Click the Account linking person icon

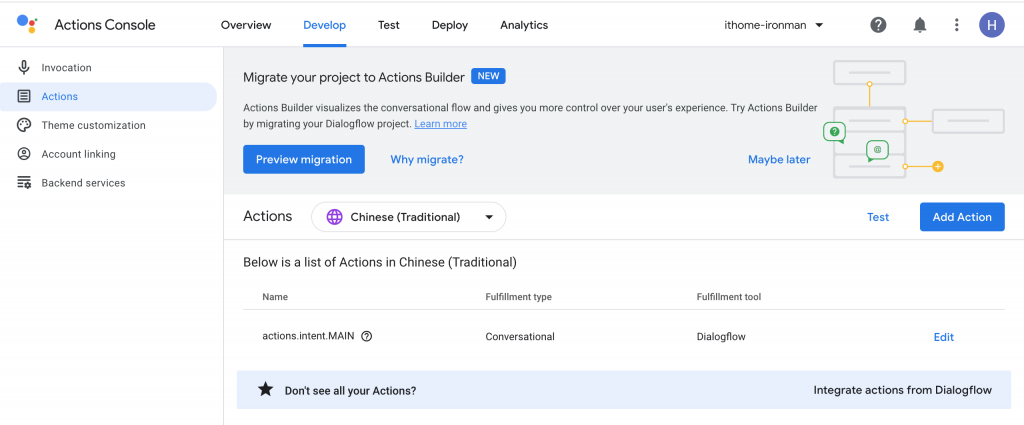[24, 154]
